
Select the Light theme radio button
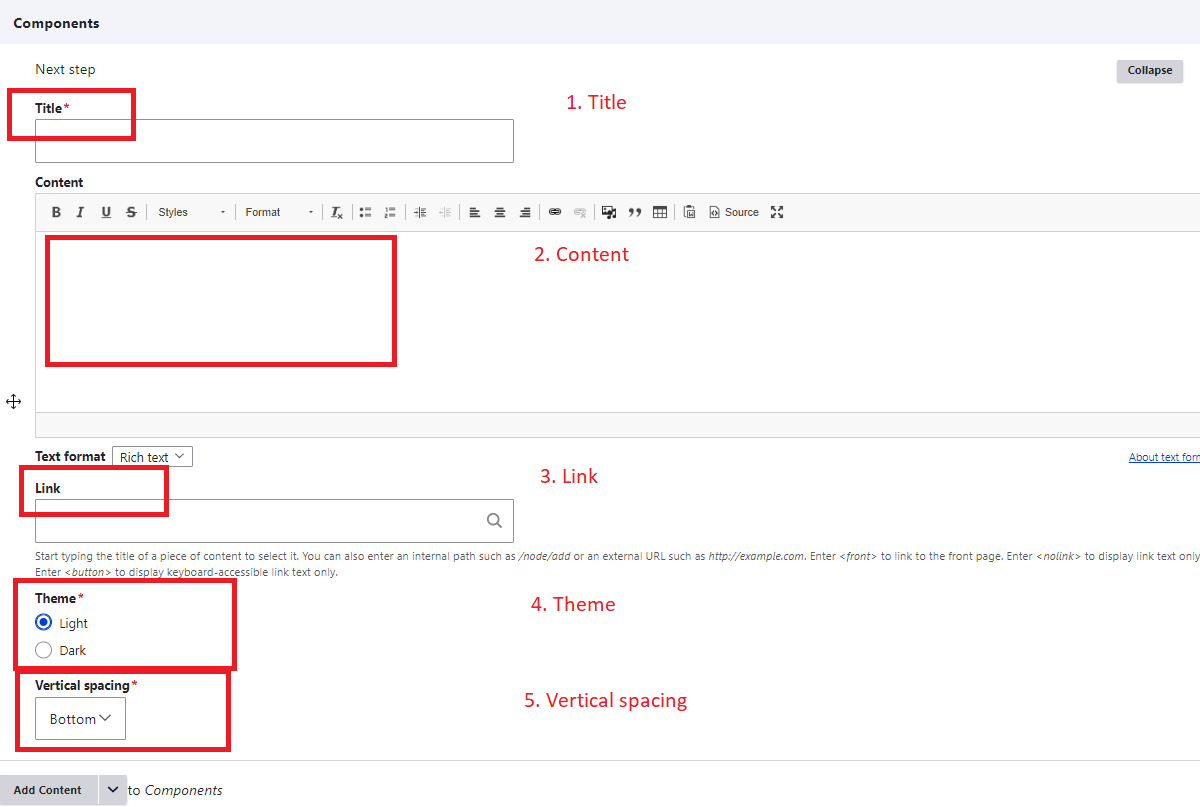[44, 623]
